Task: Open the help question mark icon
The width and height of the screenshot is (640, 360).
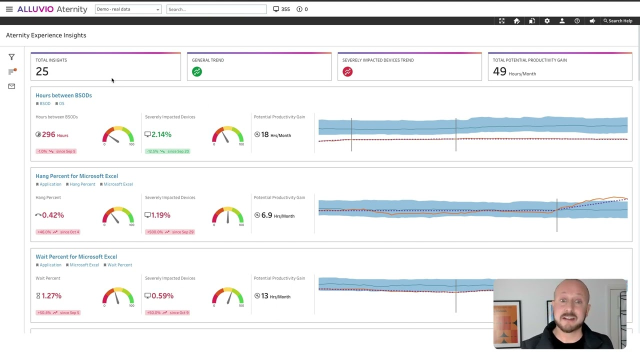Action: click(577, 21)
